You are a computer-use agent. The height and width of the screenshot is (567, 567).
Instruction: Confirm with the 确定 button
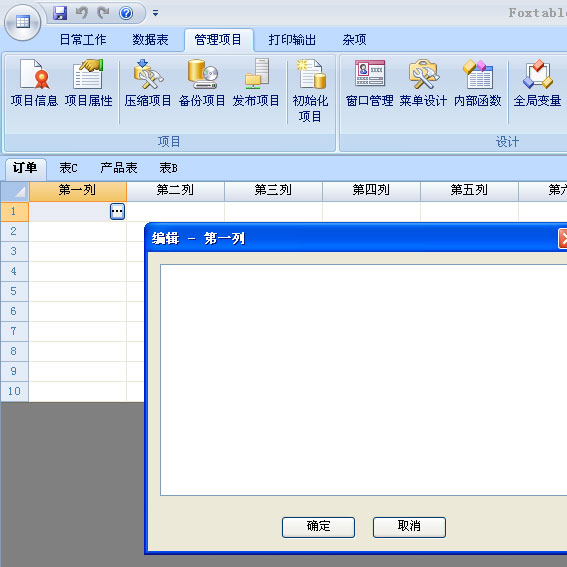[x=318, y=527]
